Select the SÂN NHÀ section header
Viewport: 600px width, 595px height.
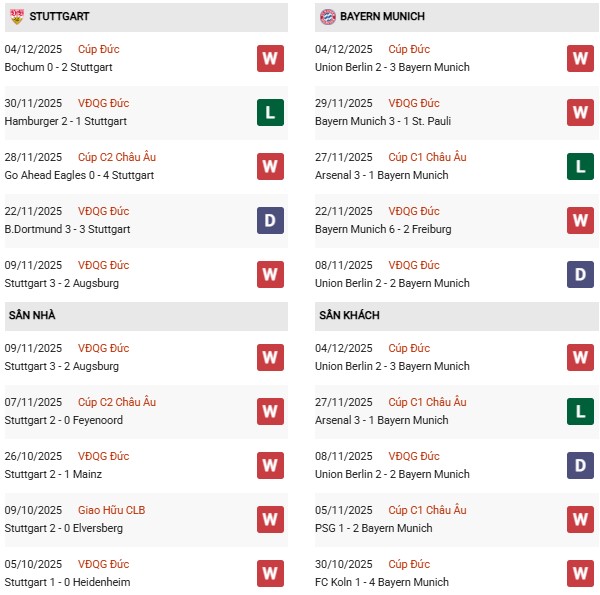point(32,316)
